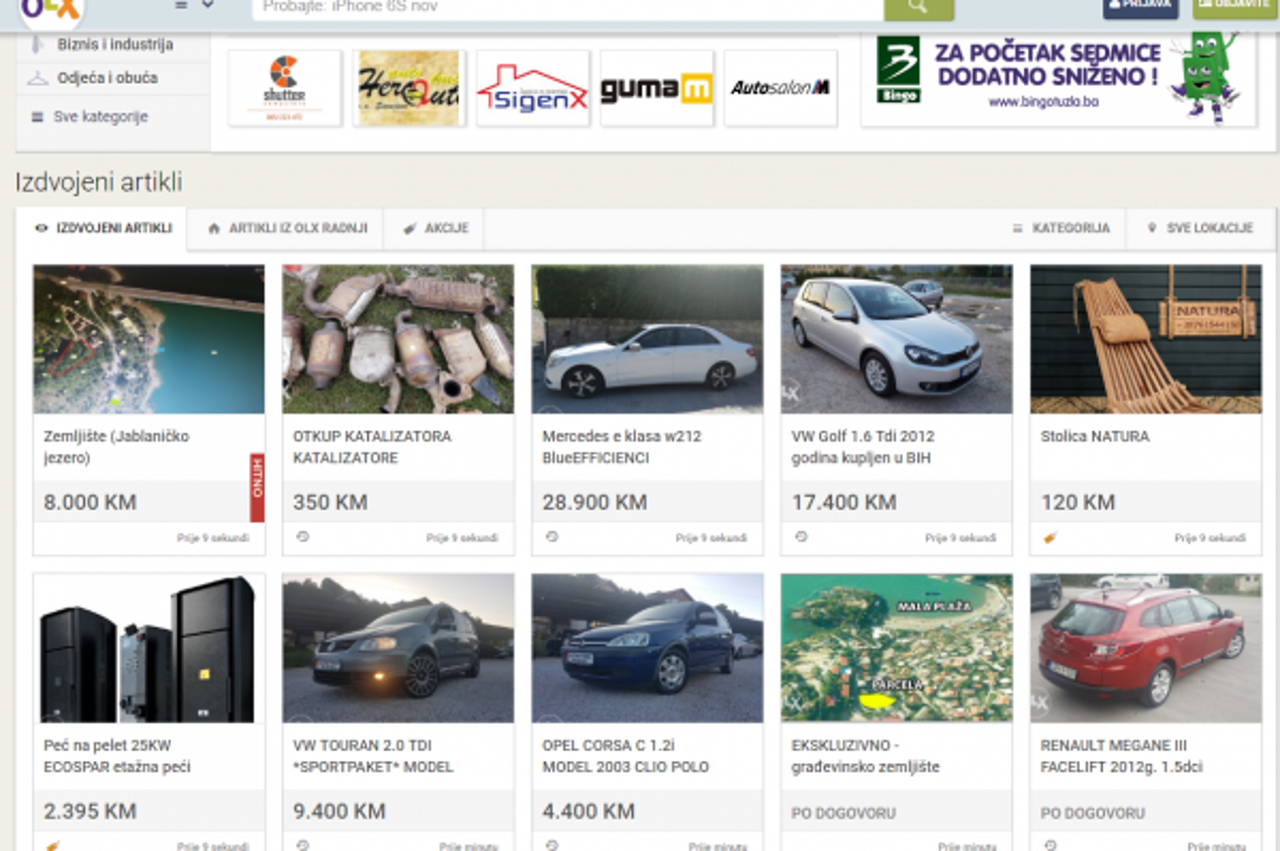Switch to Artikli iz OLX radnji tab
The width and height of the screenshot is (1280, 851).
(286, 228)
